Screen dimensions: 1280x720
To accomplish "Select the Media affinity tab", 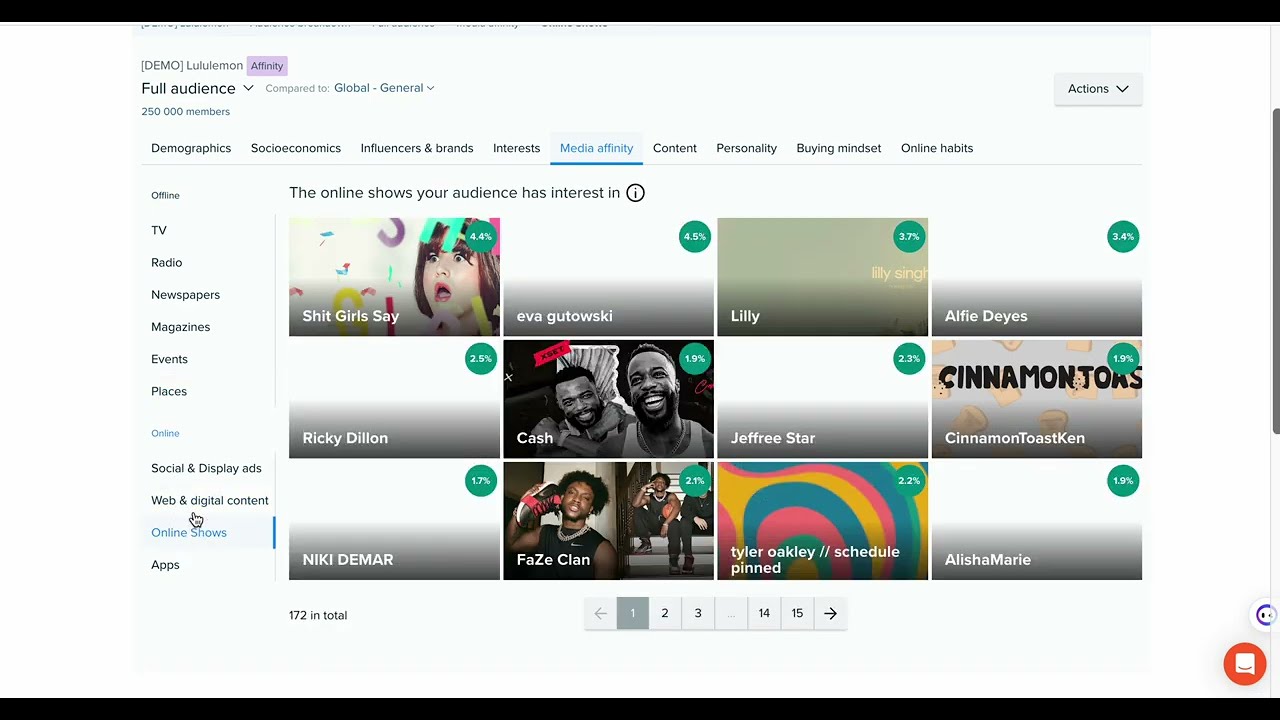I will (x=596, y=148).
